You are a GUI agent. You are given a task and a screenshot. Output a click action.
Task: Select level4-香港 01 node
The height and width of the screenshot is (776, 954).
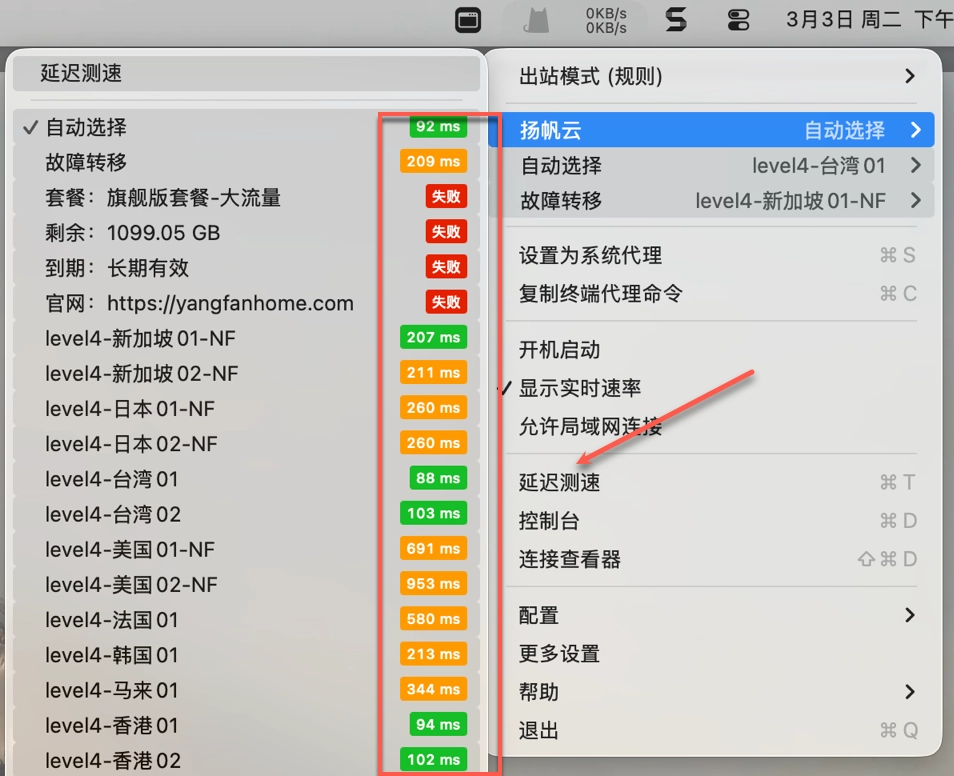[246, 726]
